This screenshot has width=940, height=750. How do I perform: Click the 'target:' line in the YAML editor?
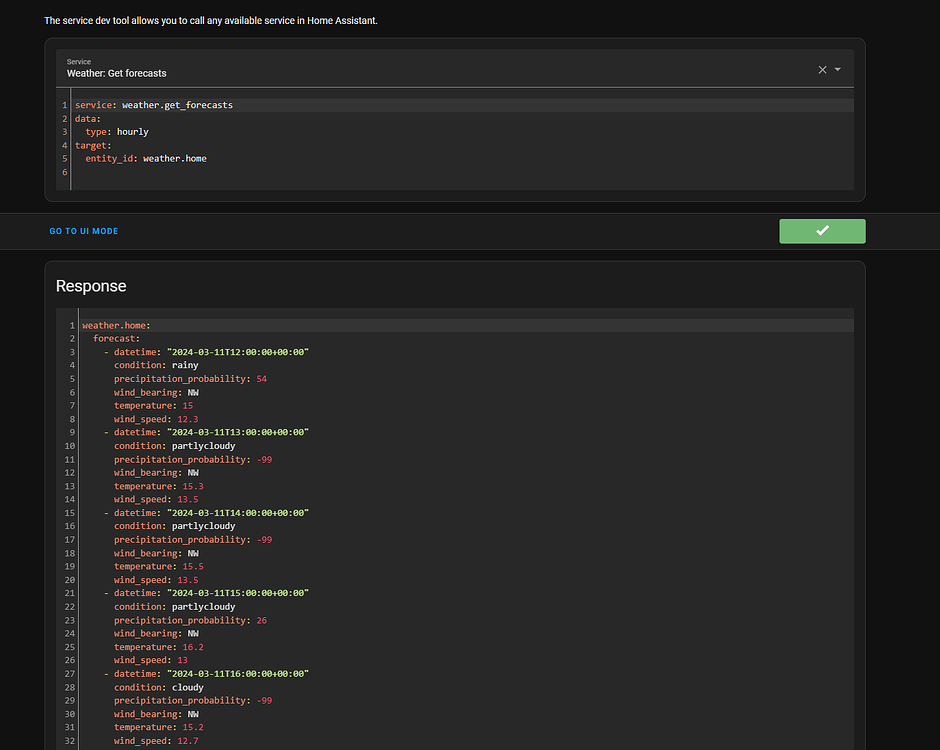pos(92,145)
